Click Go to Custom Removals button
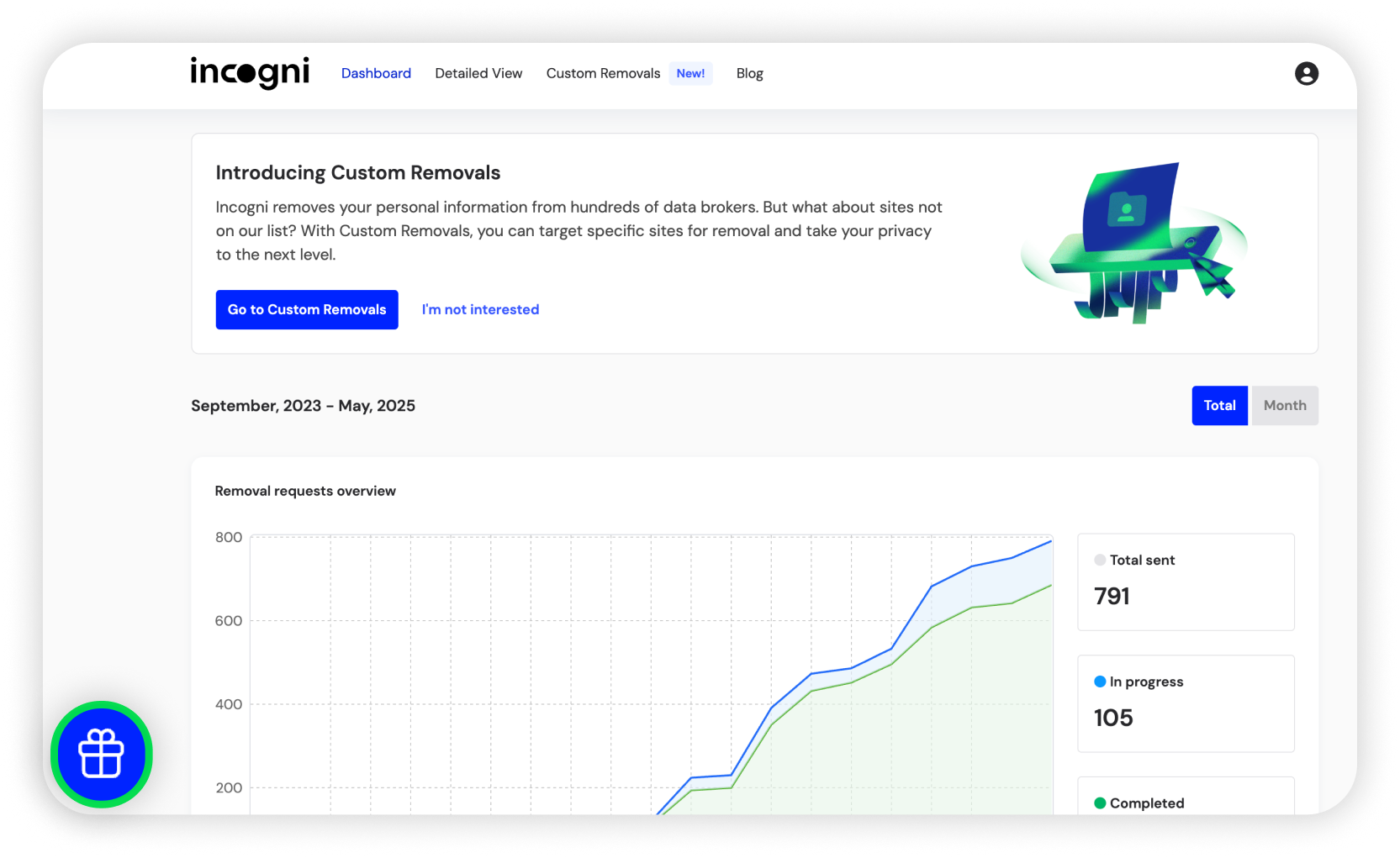1400x858 pixels. (307, 309)
